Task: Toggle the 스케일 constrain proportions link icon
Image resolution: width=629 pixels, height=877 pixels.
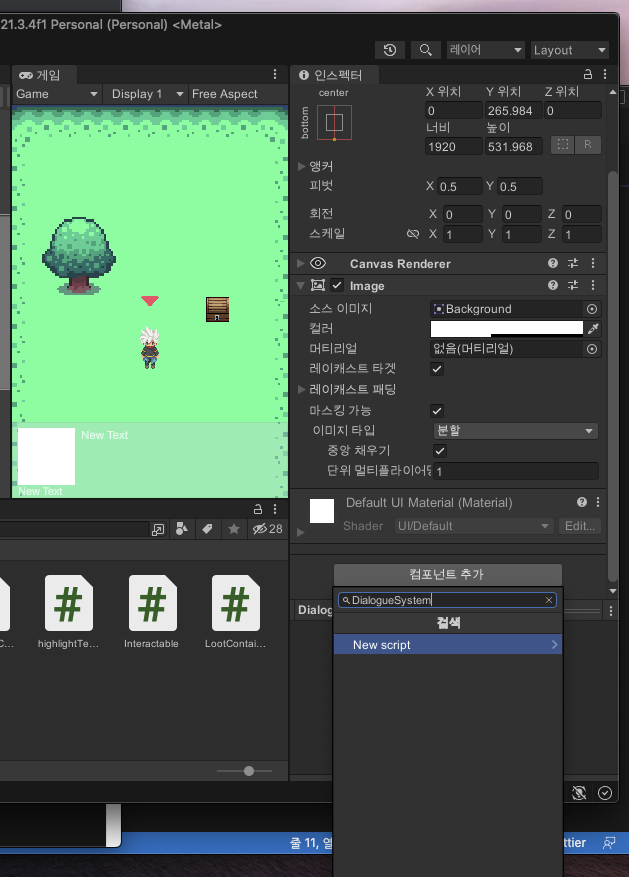Action: pos(413,234)
